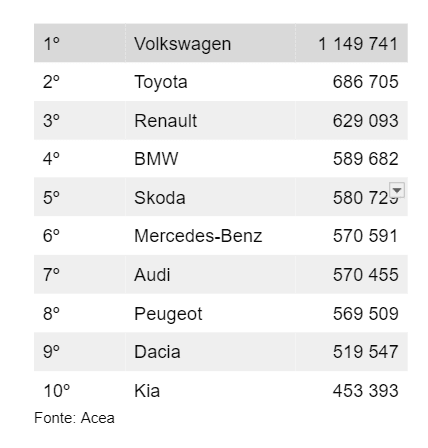Click the Peugeot brand cell

pyautogui.click(x=210, y=313)
